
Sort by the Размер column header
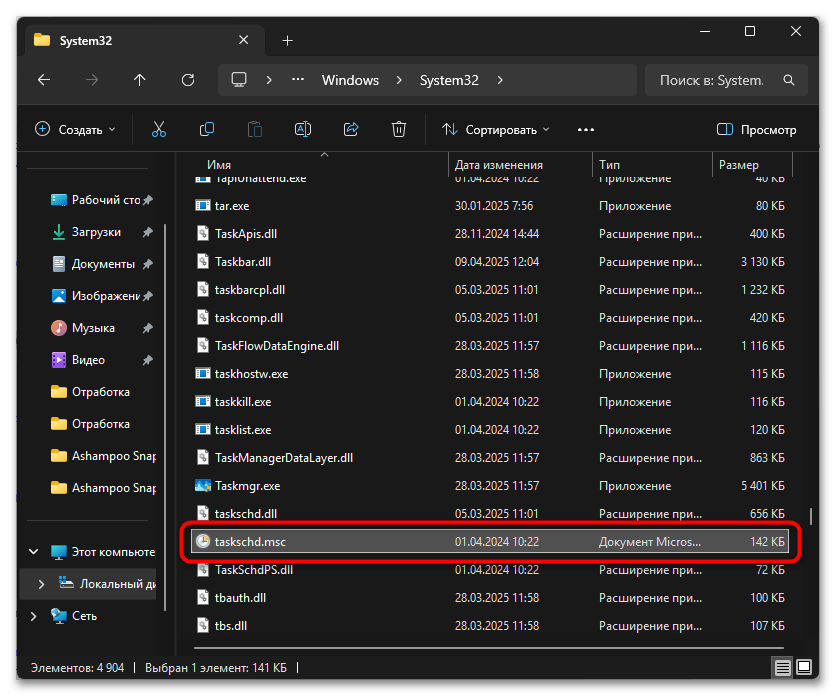(752, 165)
